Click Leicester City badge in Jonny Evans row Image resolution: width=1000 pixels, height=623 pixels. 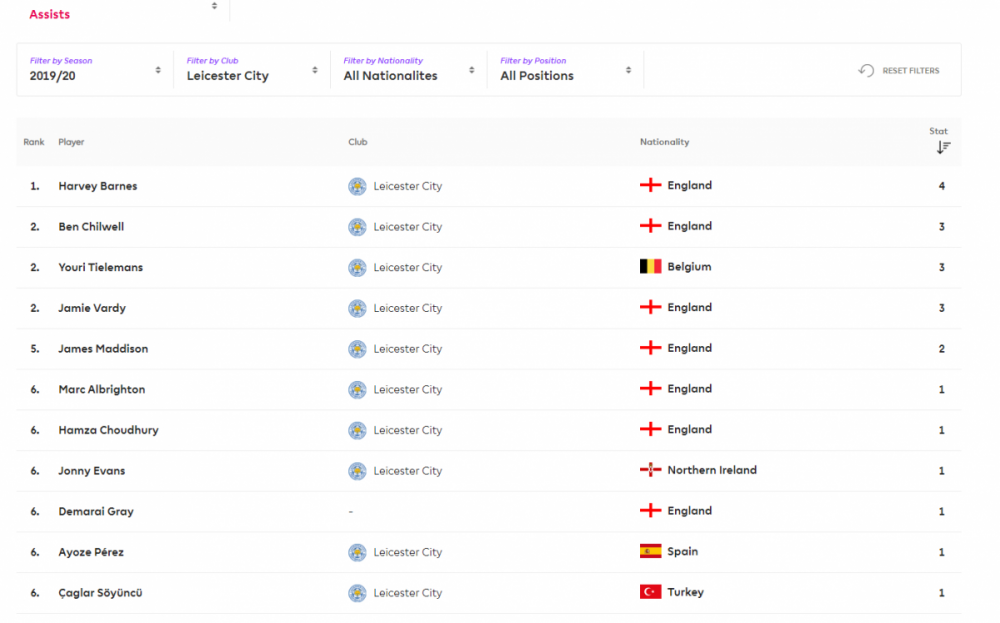(357, 471)
